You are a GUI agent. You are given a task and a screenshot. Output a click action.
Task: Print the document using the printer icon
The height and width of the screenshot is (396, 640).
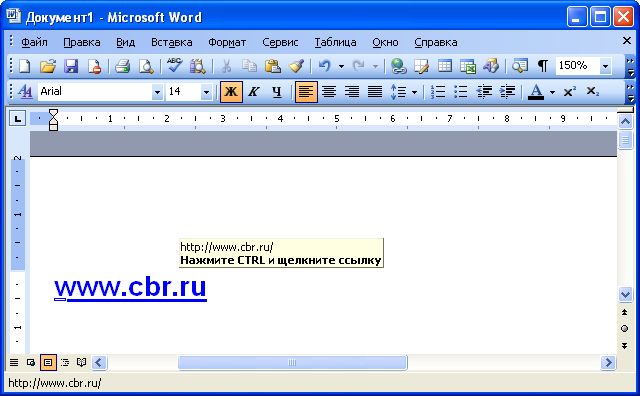(122, 66)
